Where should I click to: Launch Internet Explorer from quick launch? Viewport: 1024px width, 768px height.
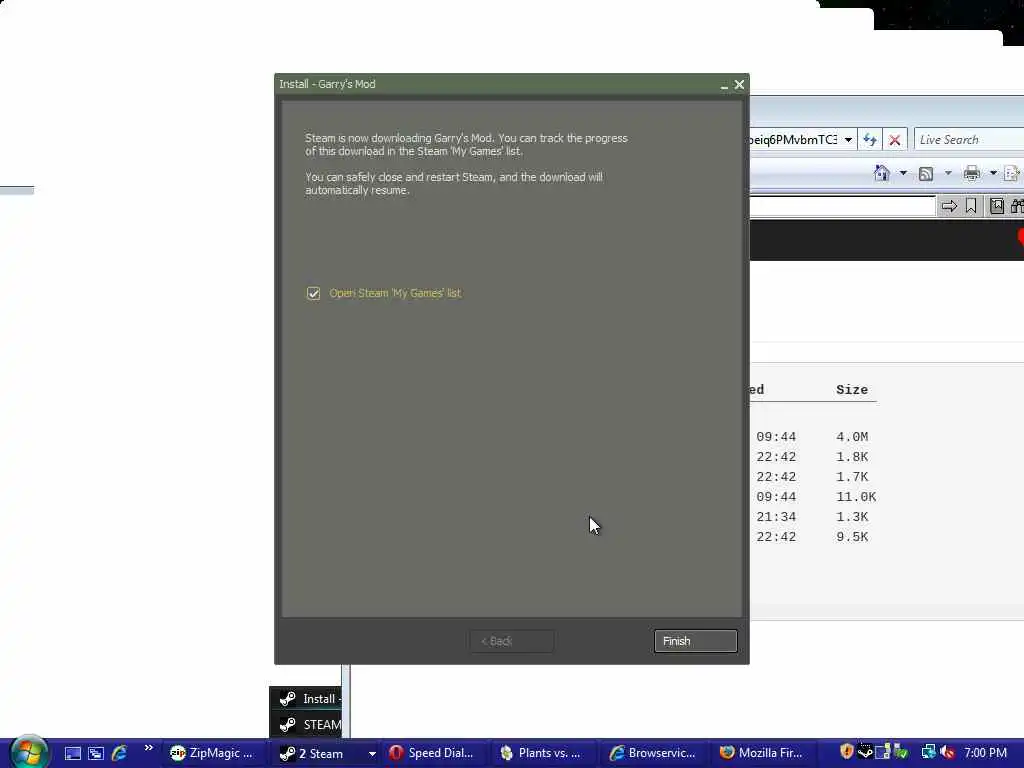[x=119, y=753]
